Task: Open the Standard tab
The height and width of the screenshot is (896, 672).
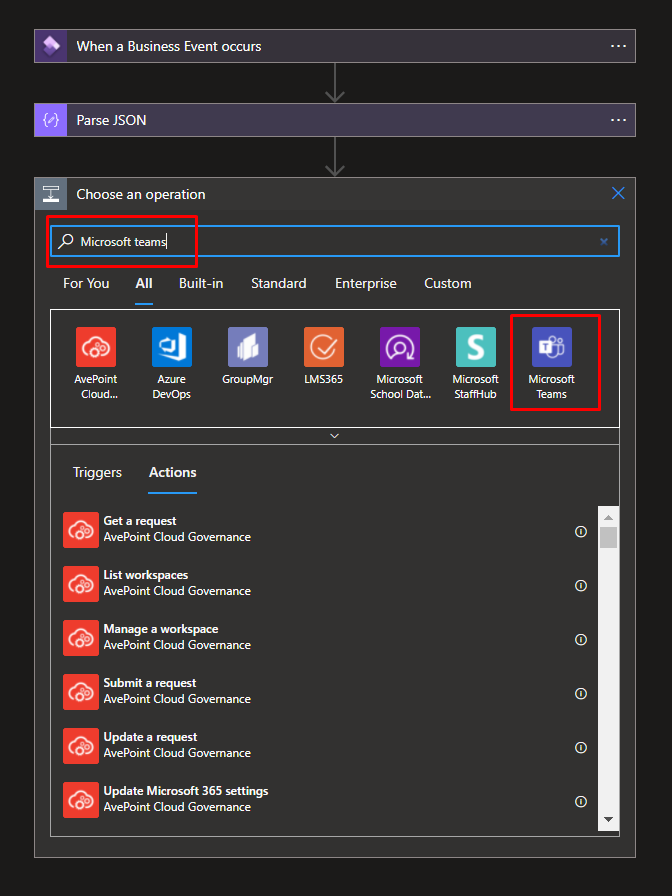Action: click(x=279, y=283)
